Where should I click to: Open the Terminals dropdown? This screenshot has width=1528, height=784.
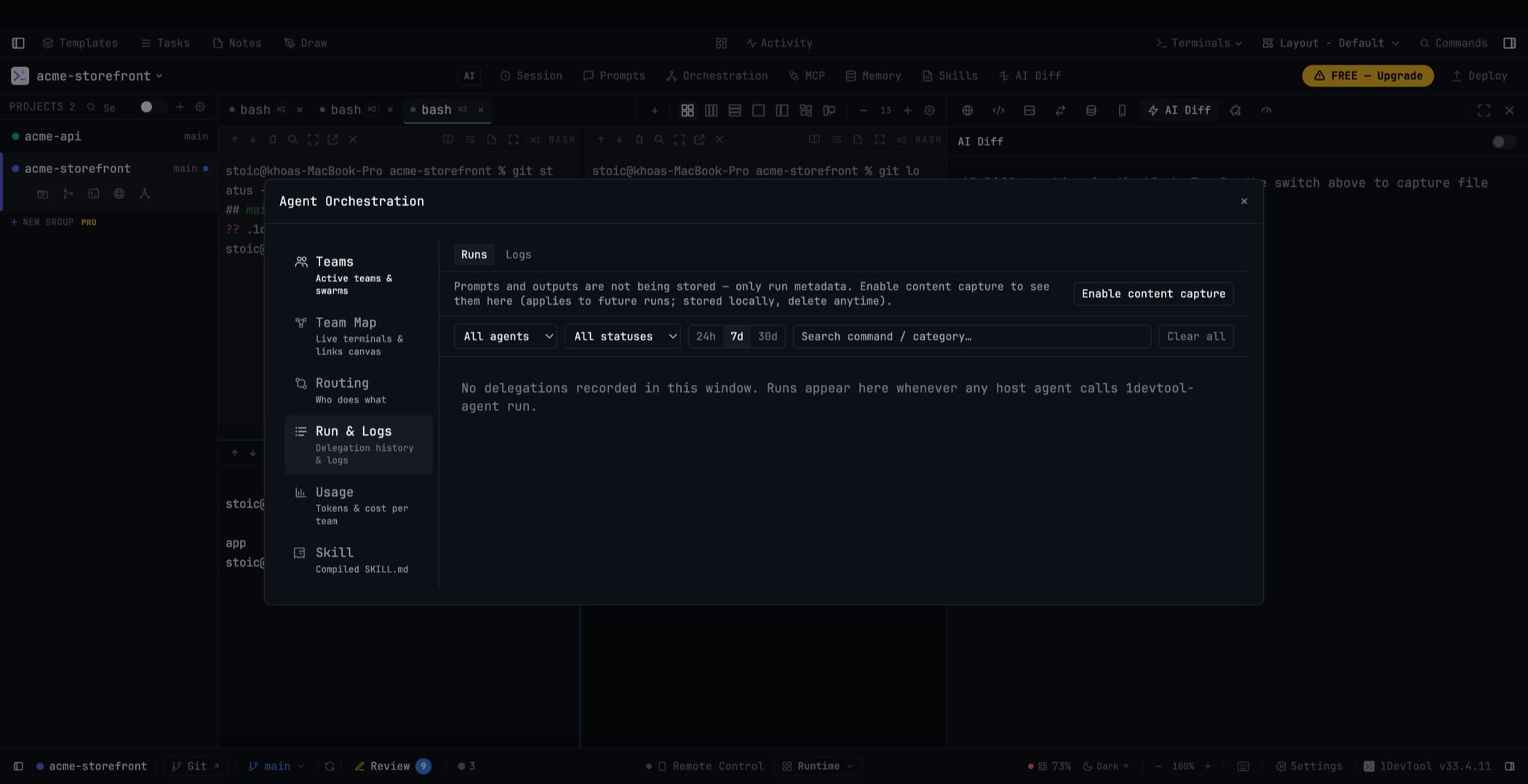[1199, 43]
